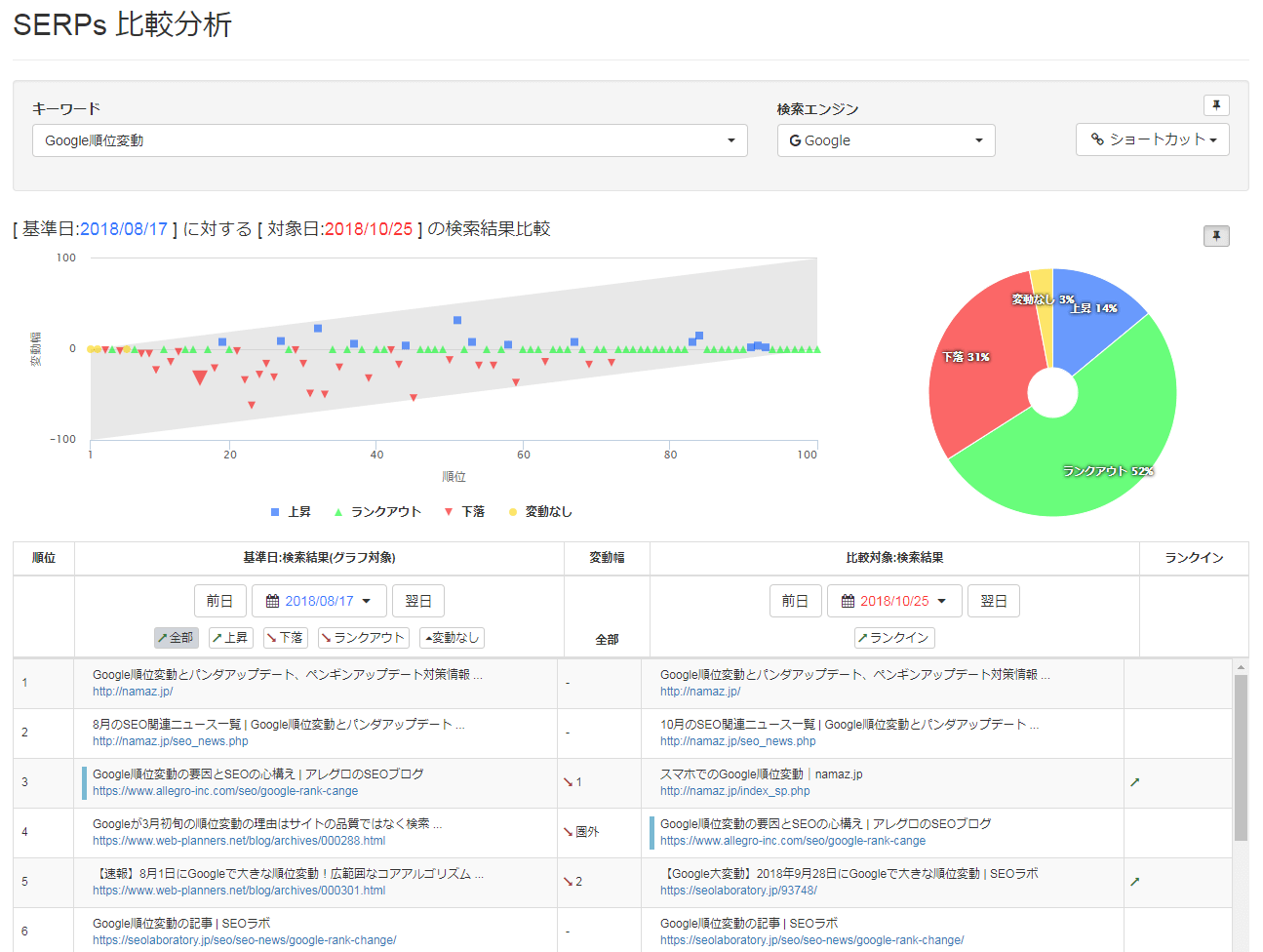This screenshot has width=1263, height=952.
Task: Open the ショートカット dropdown
Action: [x=1153, y=139]
